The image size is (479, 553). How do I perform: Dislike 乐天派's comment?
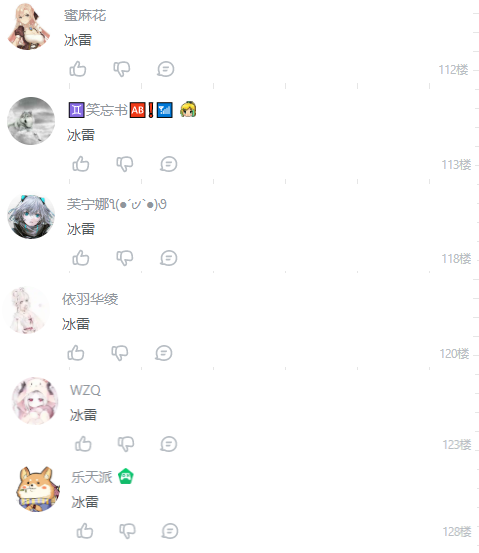pos(127,531)
